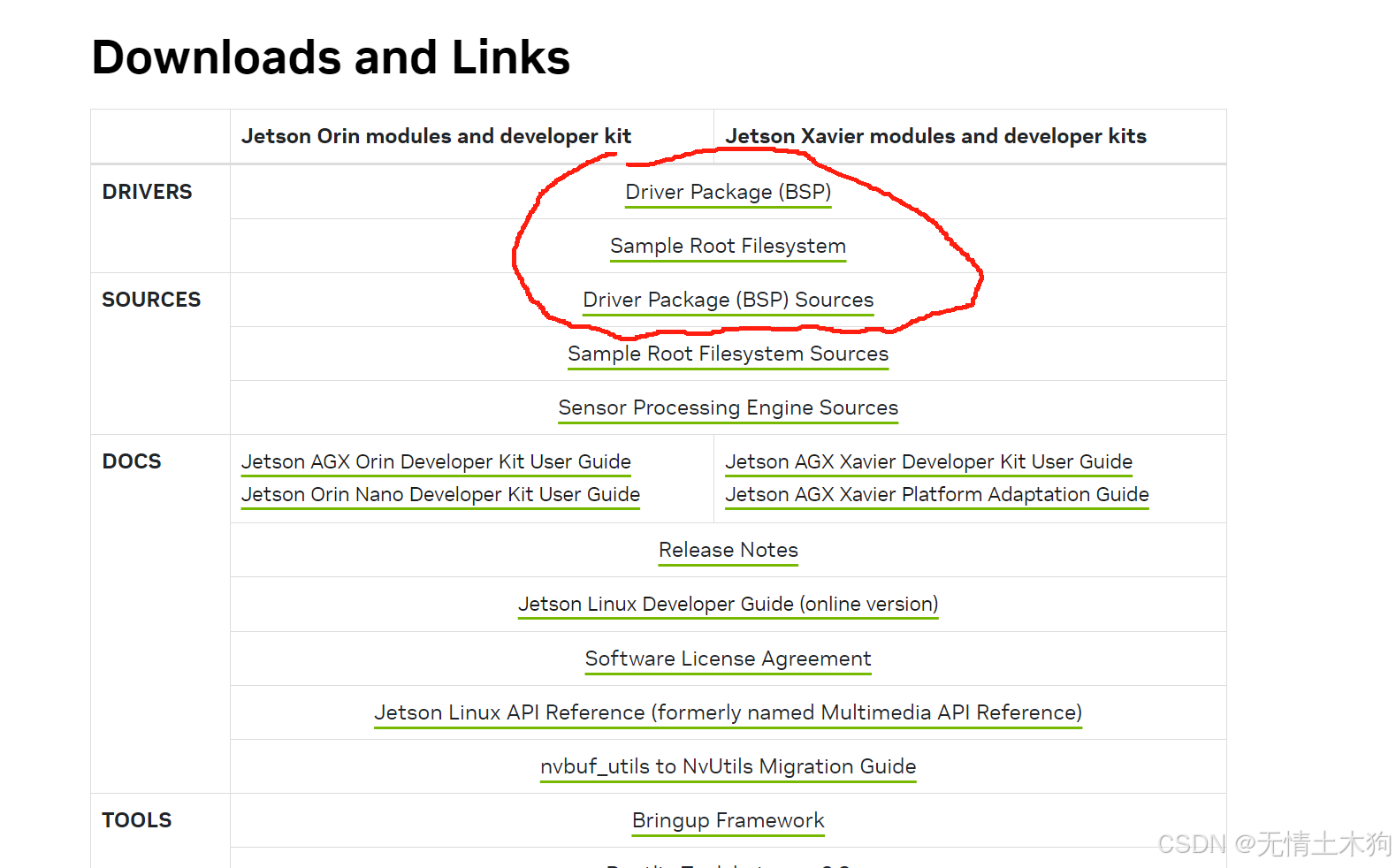Select the Jetson Orin modules column header
Image resolution: width=1396 pixels, height=868 pixels.
[x=436, y=136]
